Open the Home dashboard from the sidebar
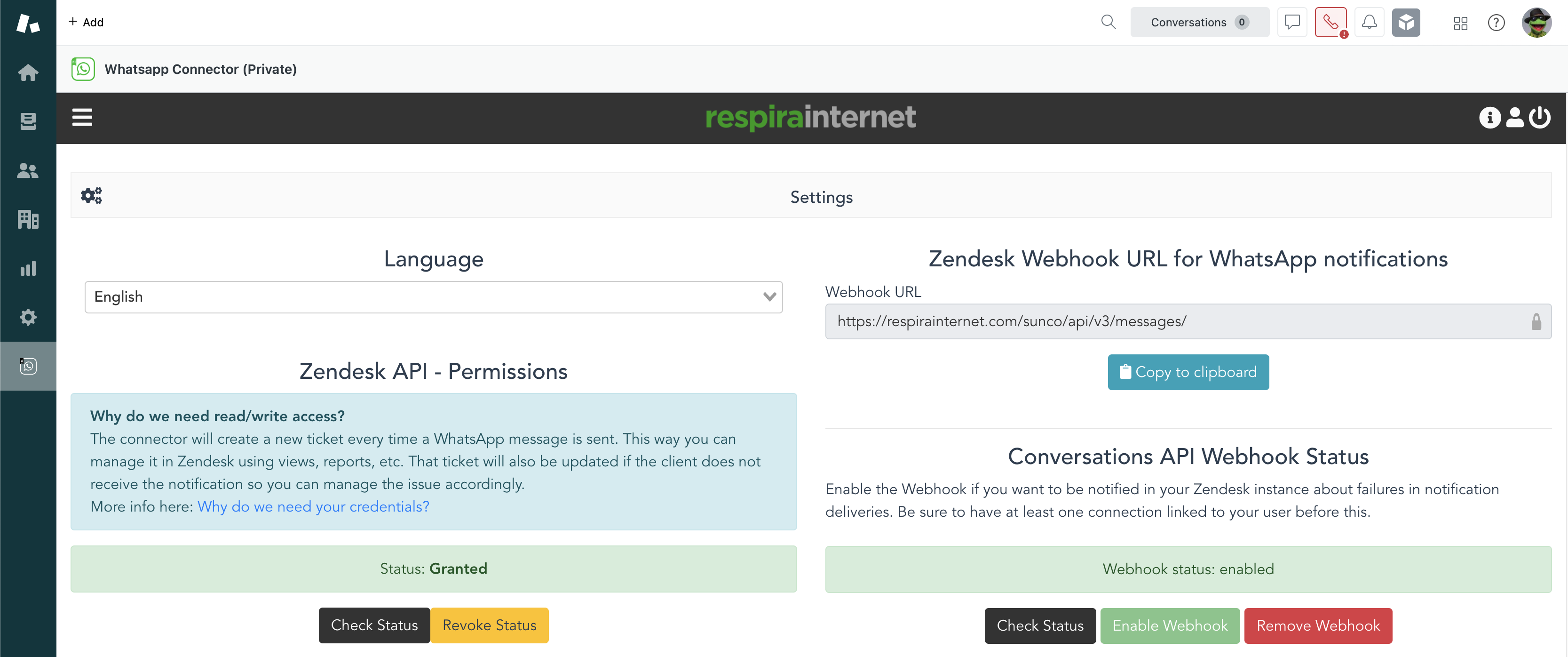Image resolution: width=1568 pixels, height=657 pixels. coord(28,72)
